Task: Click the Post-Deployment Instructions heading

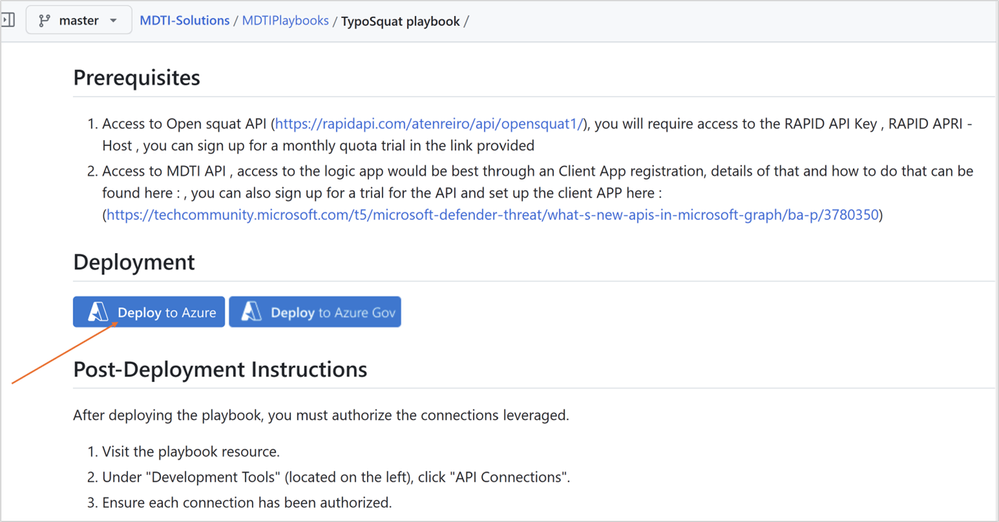Action: pos(220,370)
